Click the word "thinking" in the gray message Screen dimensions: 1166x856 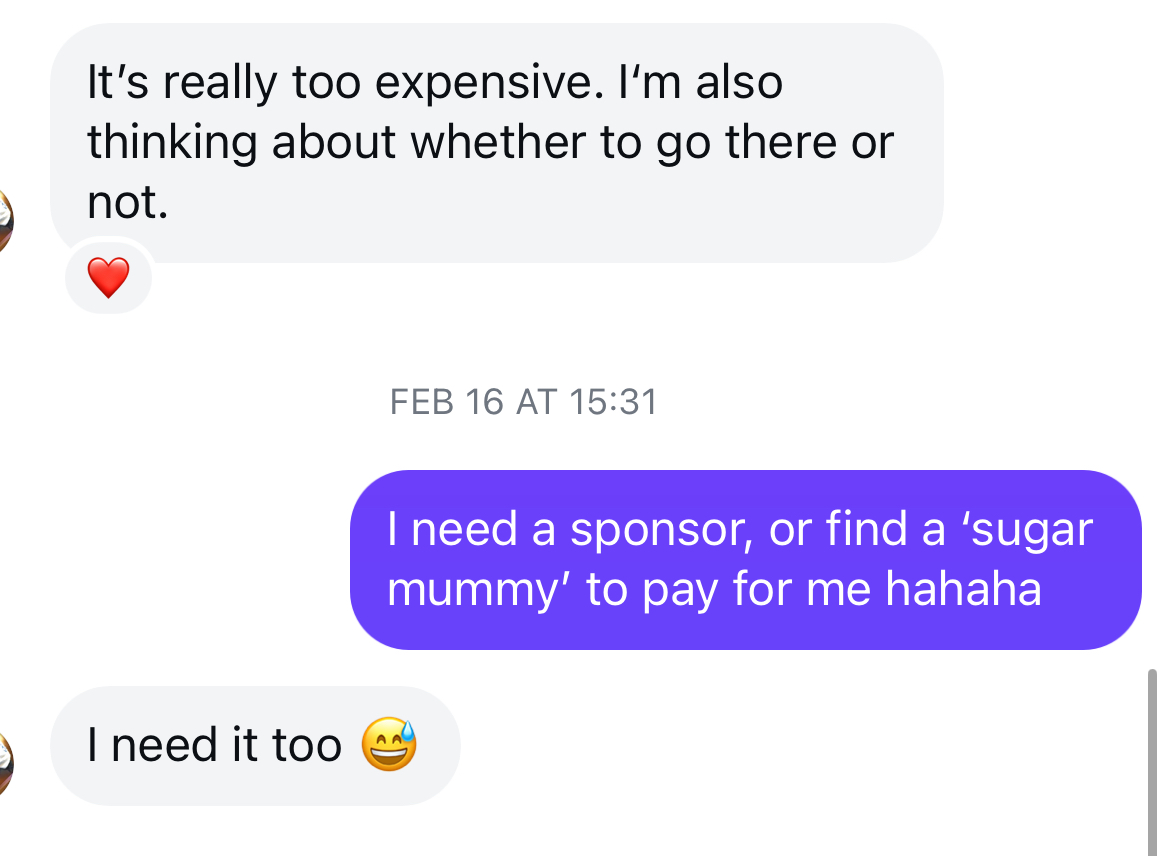coord(172,144)
